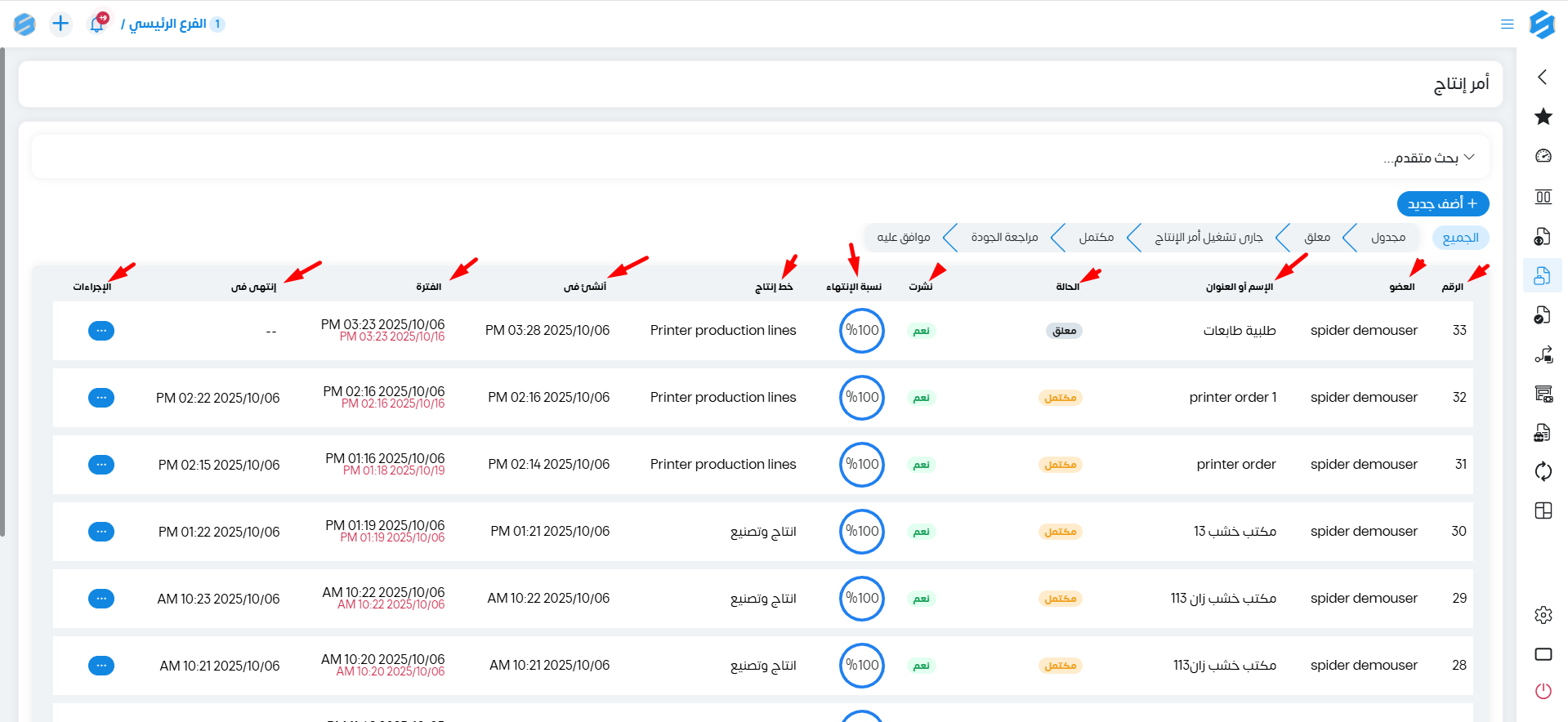Click the star favorites icon in sidebar
Viewport: 1568px width, 722px height.
point(1543,117)
